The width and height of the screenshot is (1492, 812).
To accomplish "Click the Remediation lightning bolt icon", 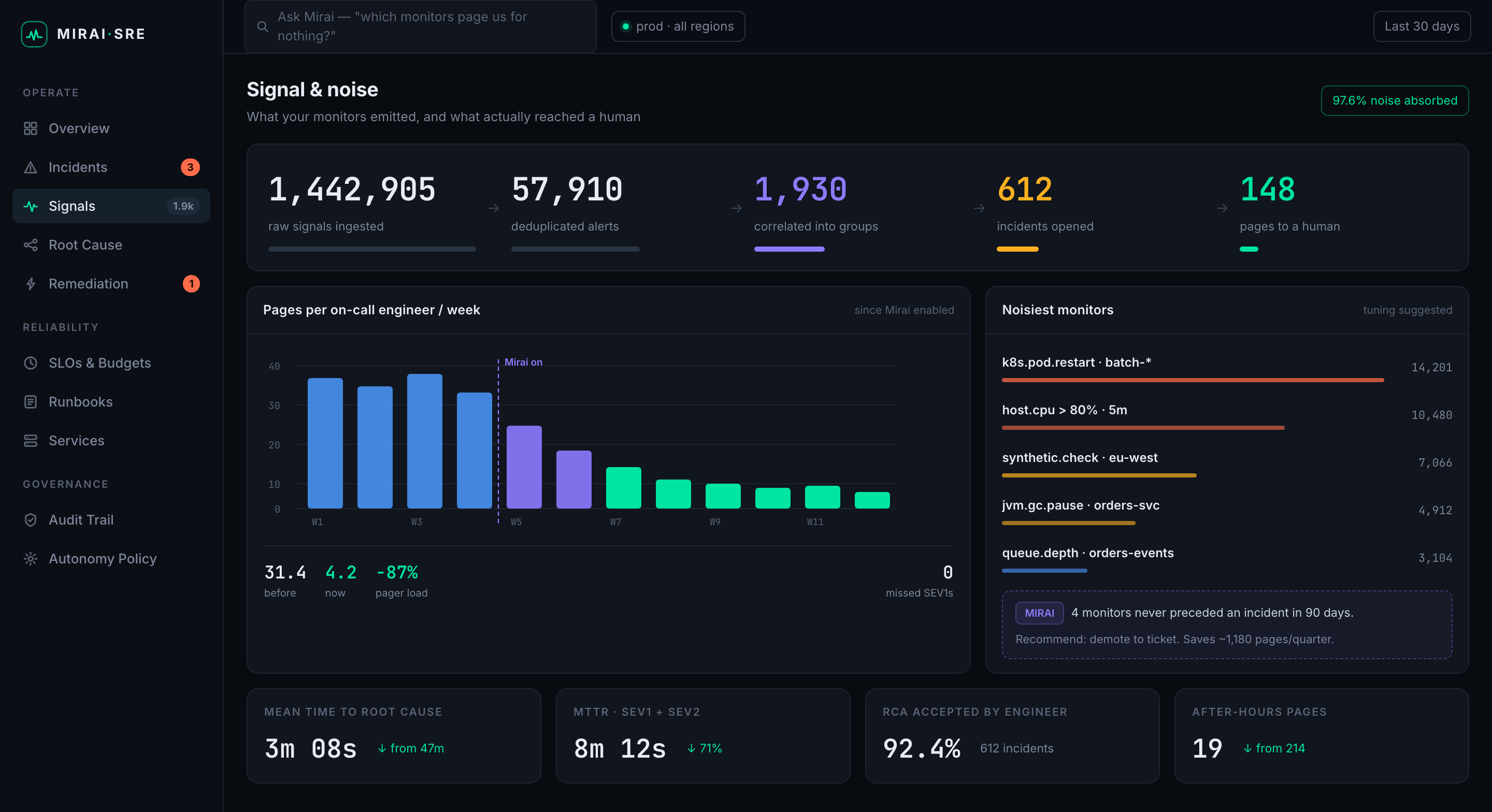I will pos(31,284).
